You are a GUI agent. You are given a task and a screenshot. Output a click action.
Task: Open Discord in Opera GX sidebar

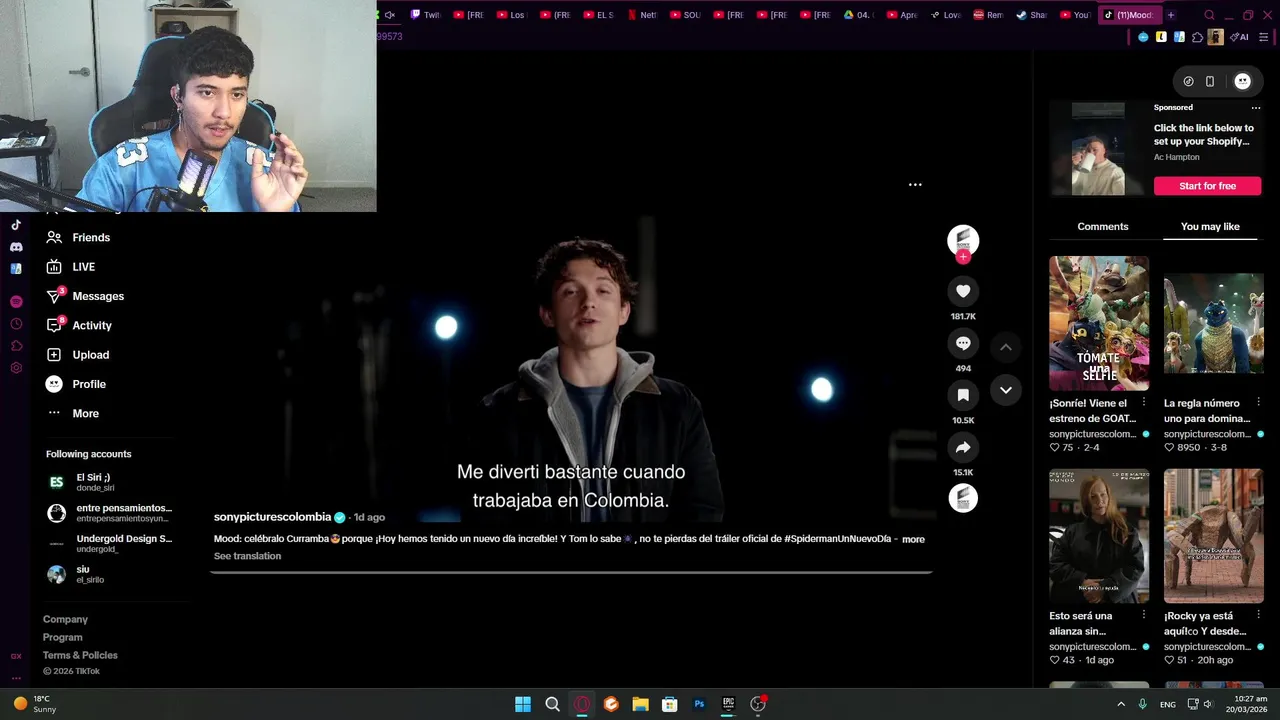pyautogui.click(x=16, y=247)
